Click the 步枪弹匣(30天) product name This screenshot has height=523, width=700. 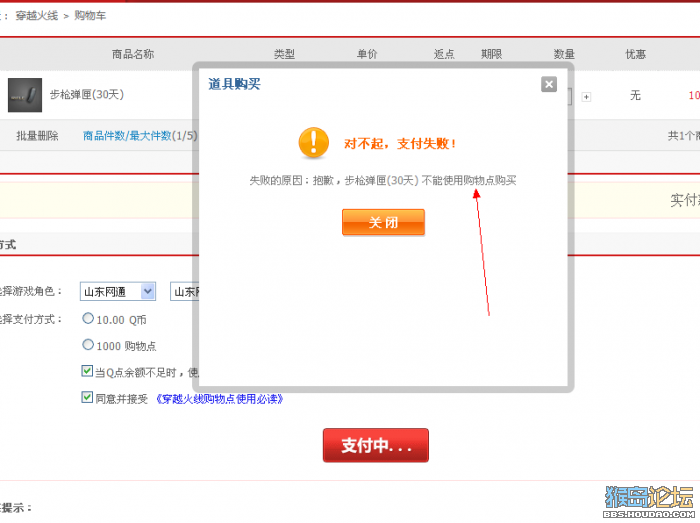pyautogui.click(x=87, y=95)
